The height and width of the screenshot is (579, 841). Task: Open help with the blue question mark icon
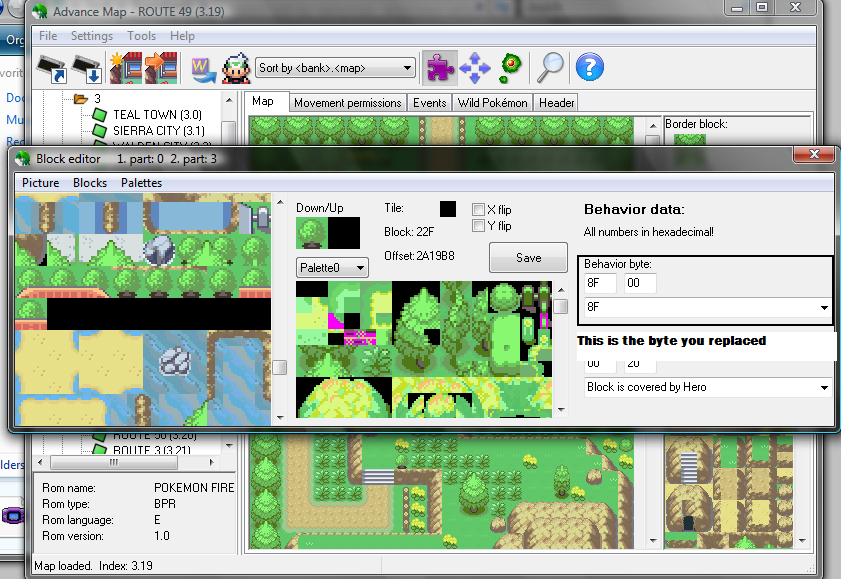[589, 68]
